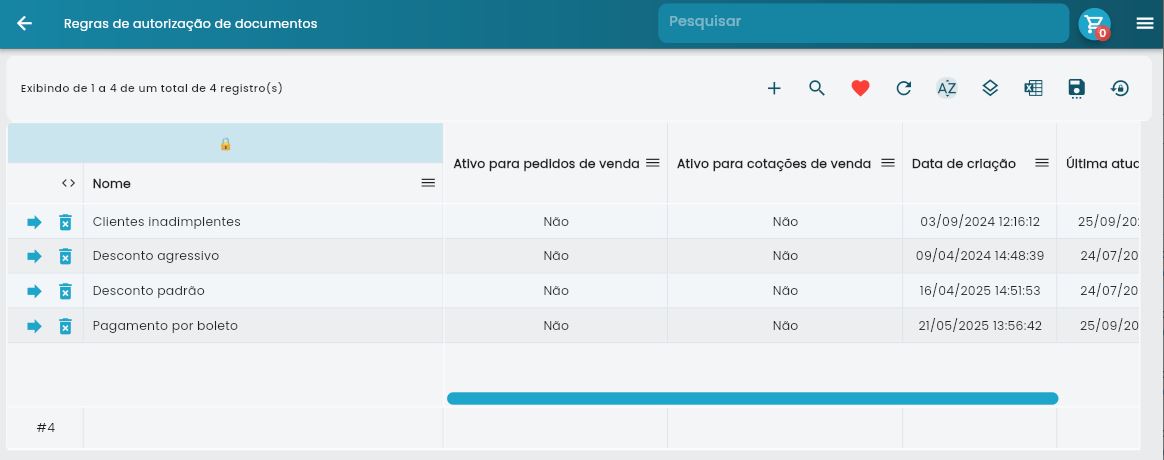The height and width of the screenshot is (460, 1164).
Task: Click the plus icon to add record
Action: tap(774, 88)
